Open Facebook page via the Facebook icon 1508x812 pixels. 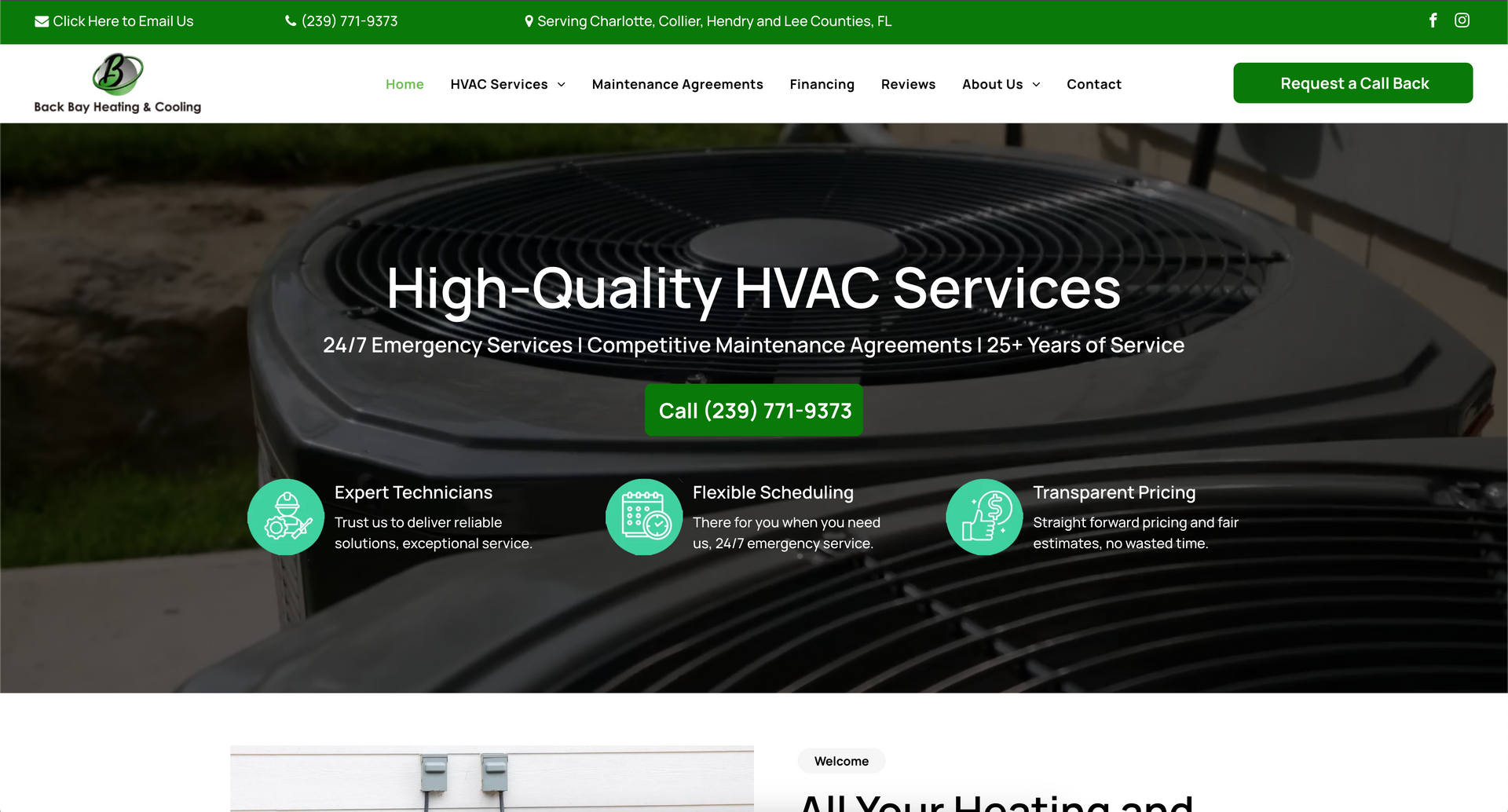pyautogui.click(x=1433, y=20)
